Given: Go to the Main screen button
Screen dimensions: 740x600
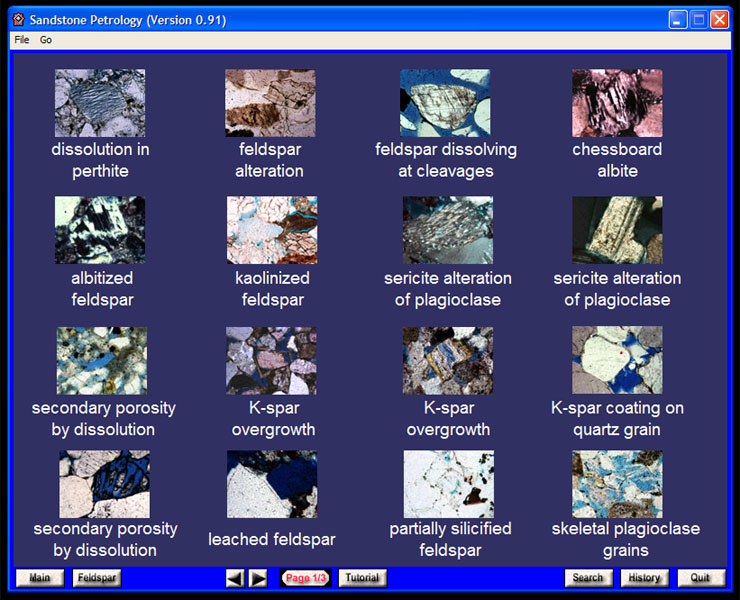Looking at the screenshot, I should coord(40,578).
